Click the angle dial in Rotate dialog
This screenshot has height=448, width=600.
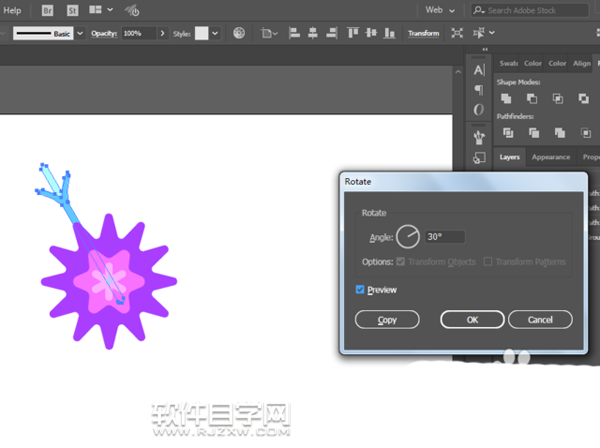pos(408,237)
